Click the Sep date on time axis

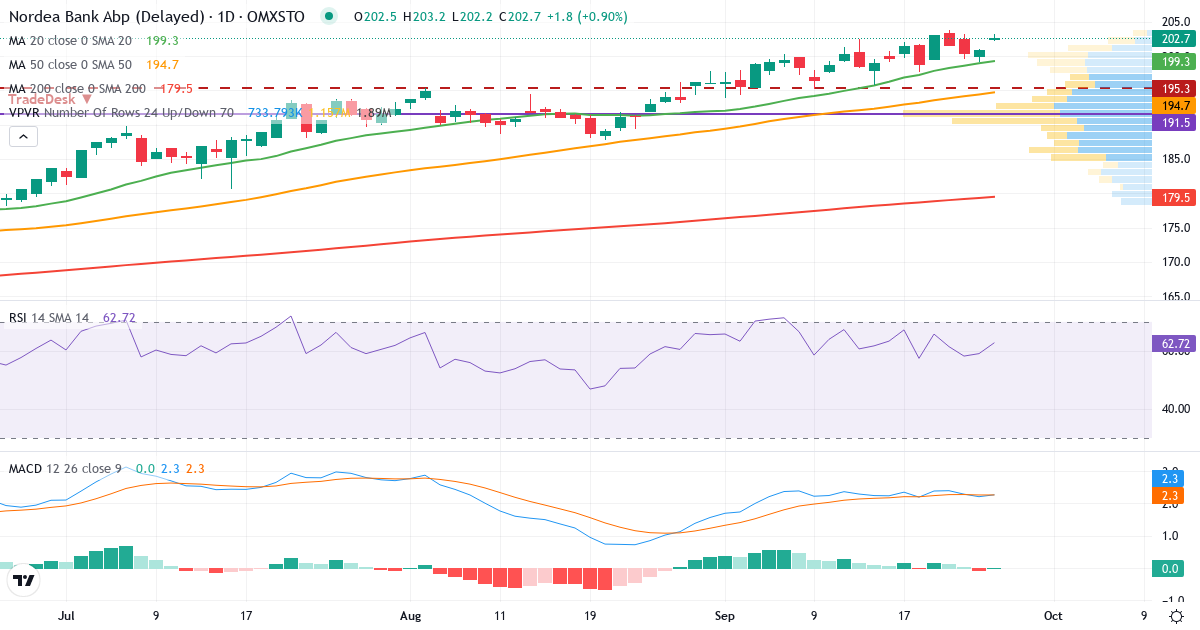click(725, 616)
